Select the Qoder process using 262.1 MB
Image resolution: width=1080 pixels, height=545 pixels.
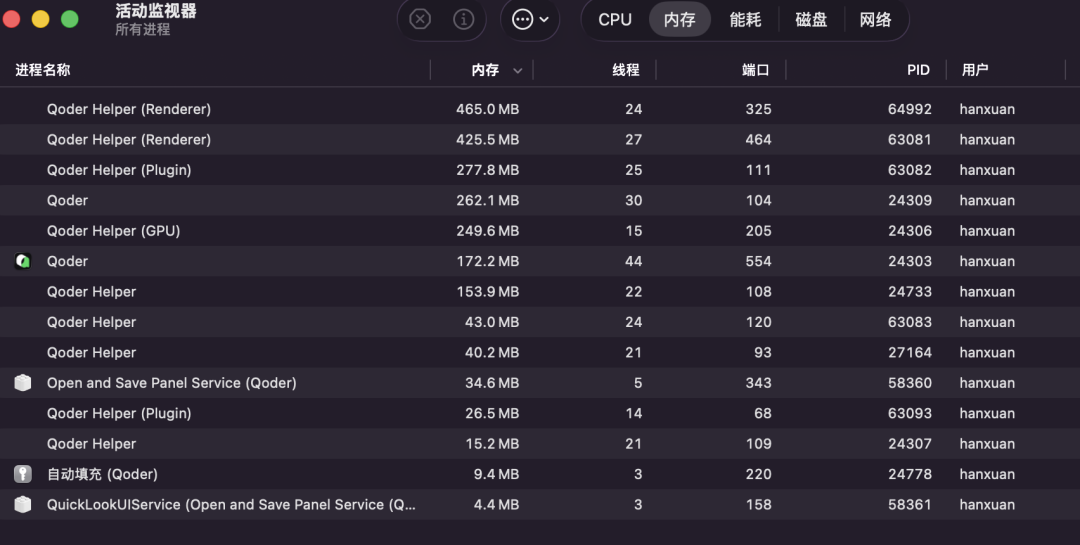click(x=540, y=200)
